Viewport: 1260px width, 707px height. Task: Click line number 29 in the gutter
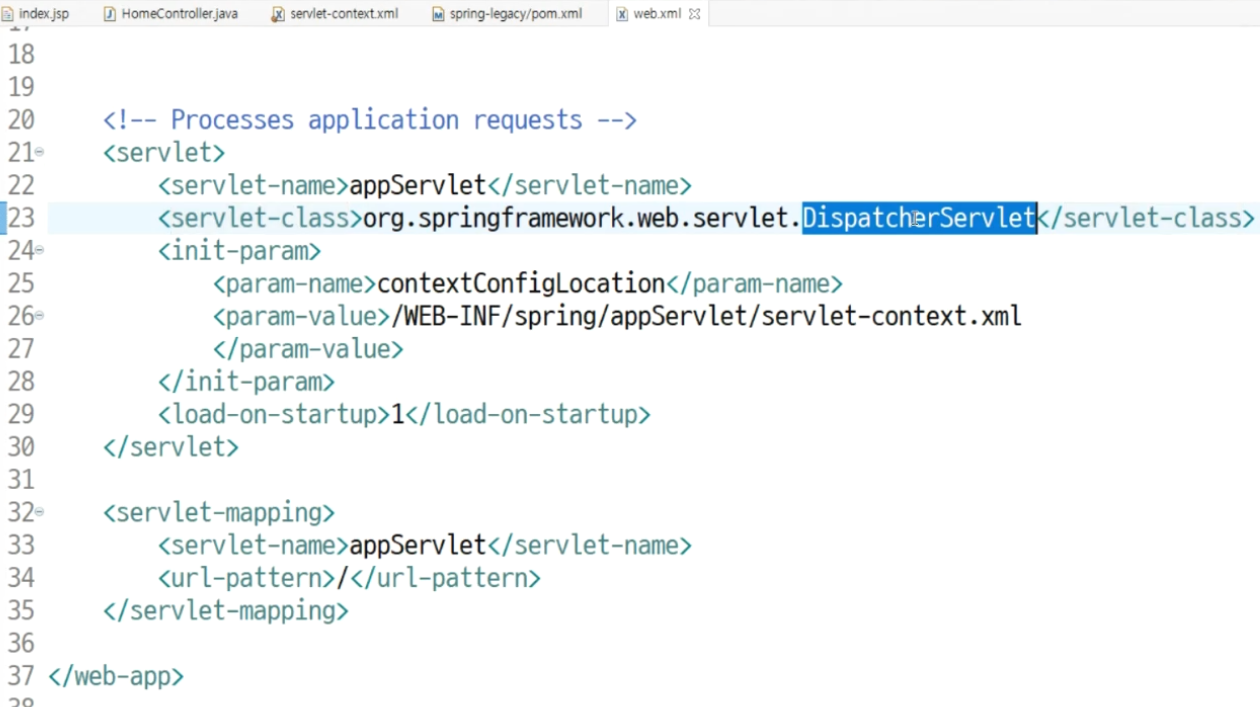click(21, 414)
